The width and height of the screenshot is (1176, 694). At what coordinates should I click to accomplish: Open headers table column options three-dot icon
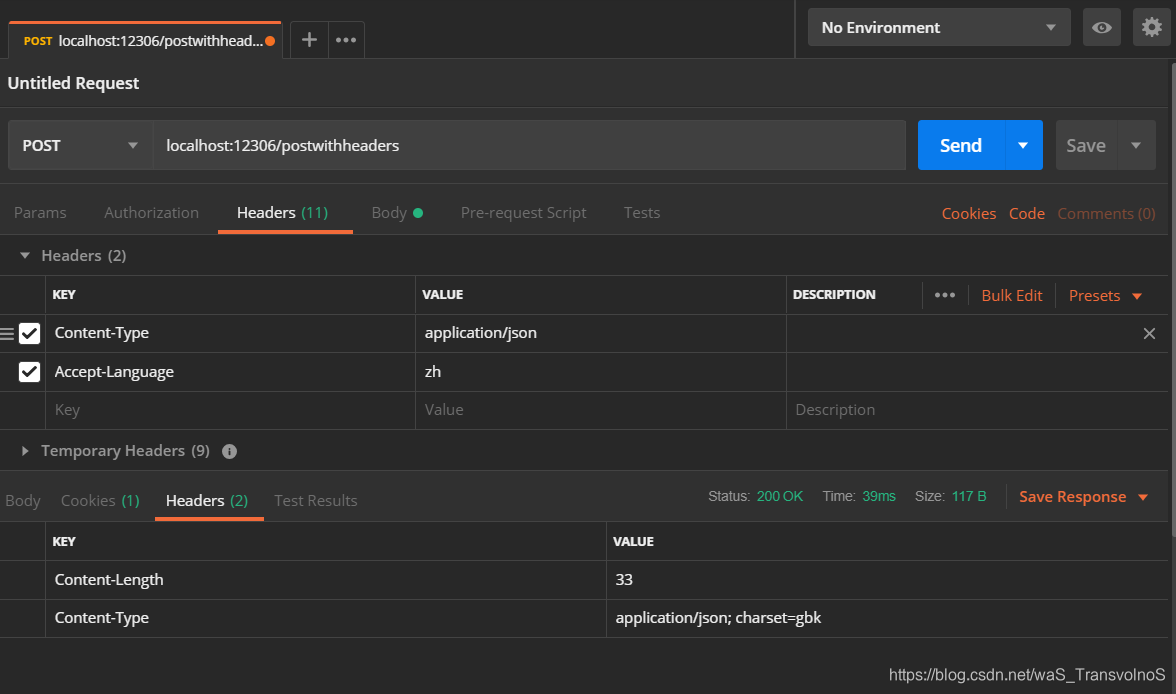(x=945, y=295)
